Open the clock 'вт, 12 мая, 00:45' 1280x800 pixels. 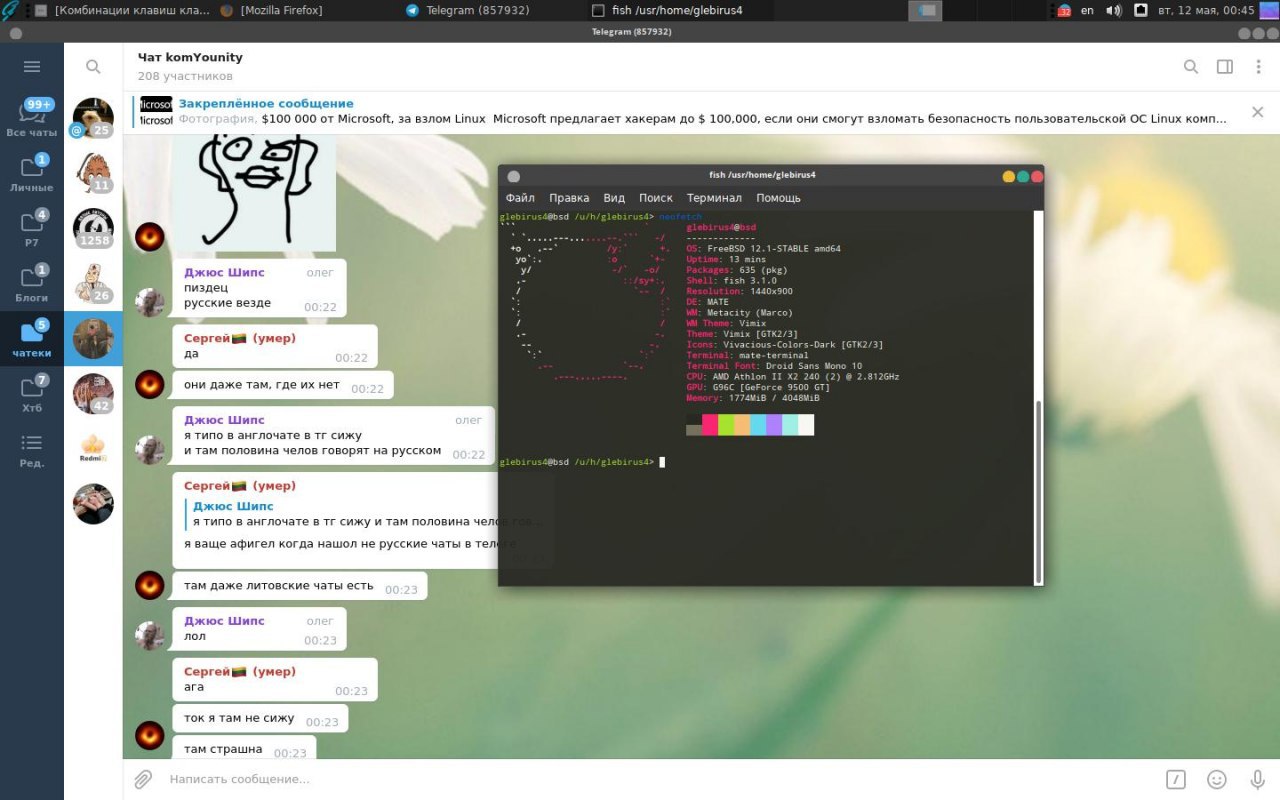[1205, 10]
